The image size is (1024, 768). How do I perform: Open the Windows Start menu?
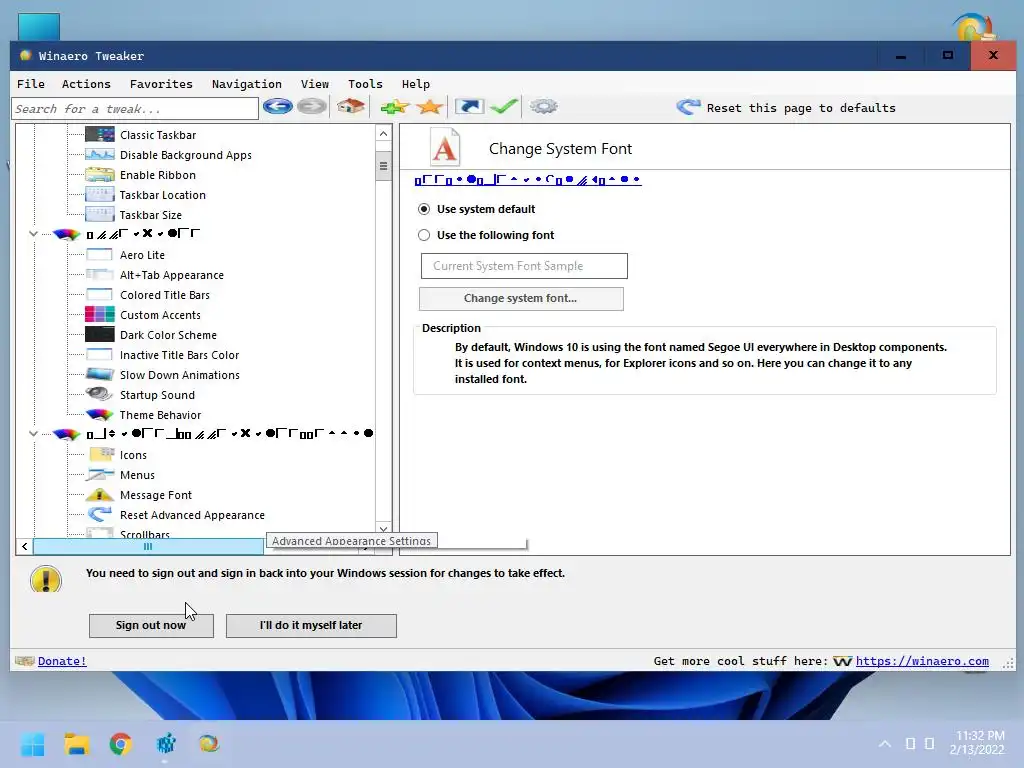tap(33, 744)
